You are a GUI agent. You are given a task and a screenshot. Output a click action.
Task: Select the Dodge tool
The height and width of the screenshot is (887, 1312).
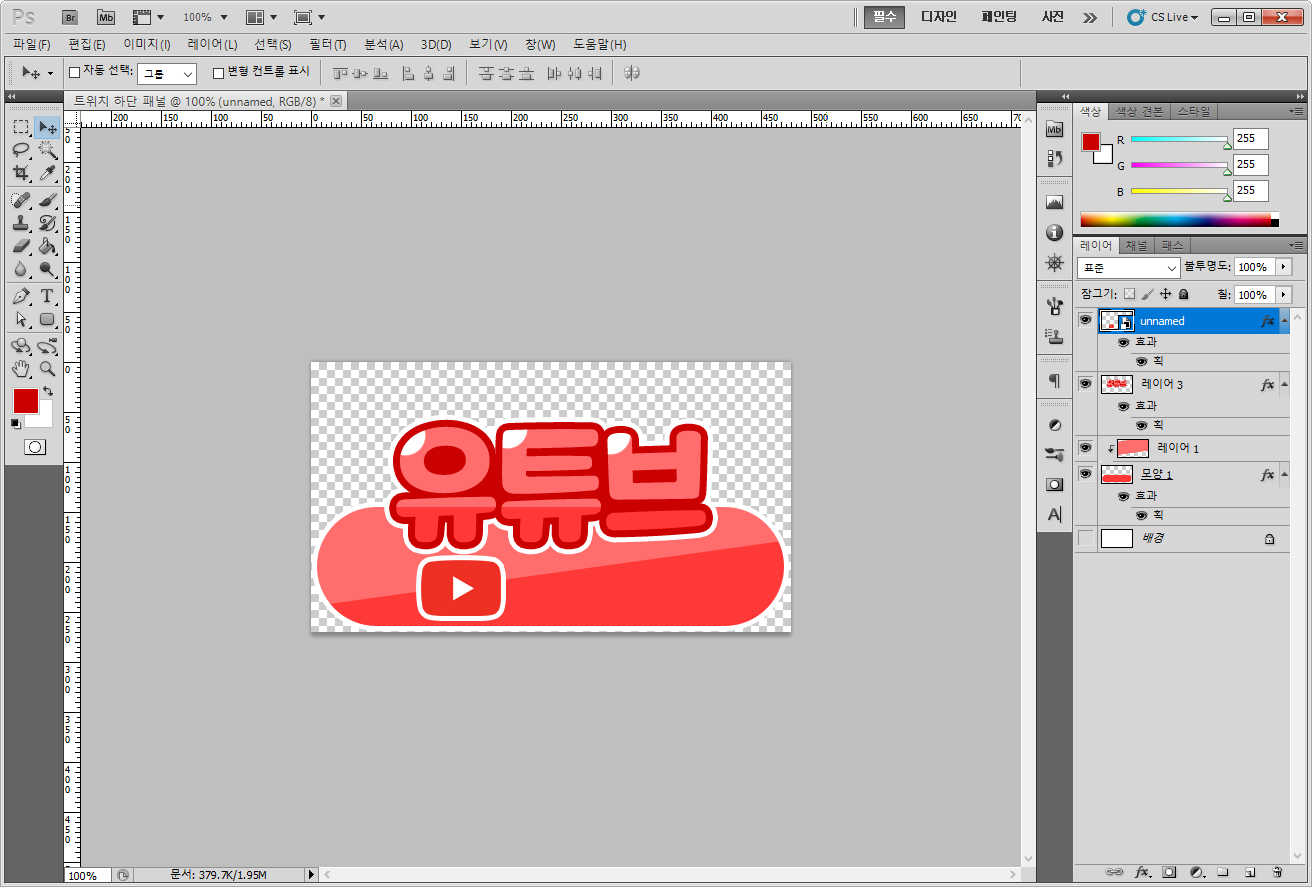coord(47,269)
